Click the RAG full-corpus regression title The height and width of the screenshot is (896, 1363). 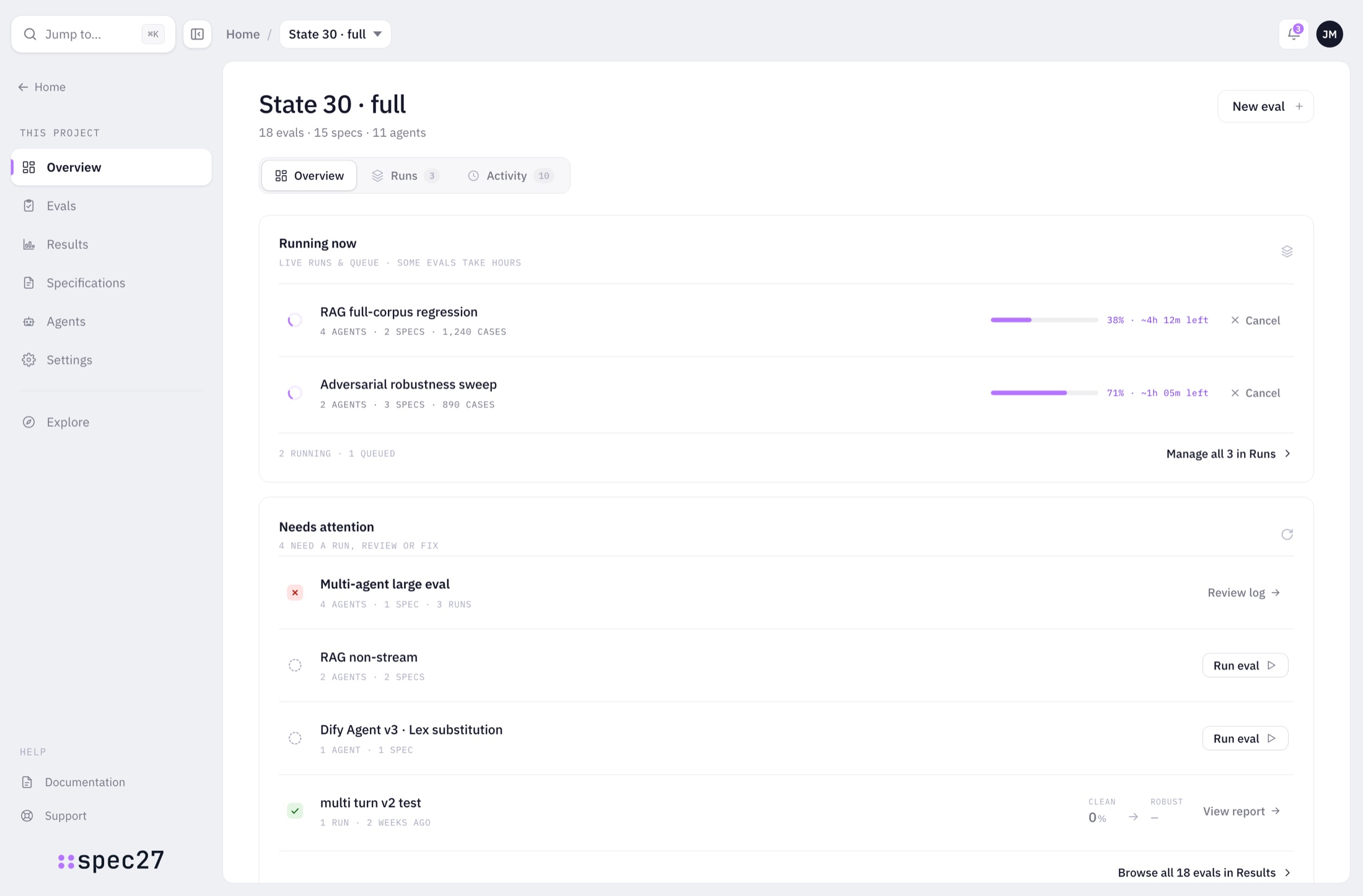click(x=398, y=312)
